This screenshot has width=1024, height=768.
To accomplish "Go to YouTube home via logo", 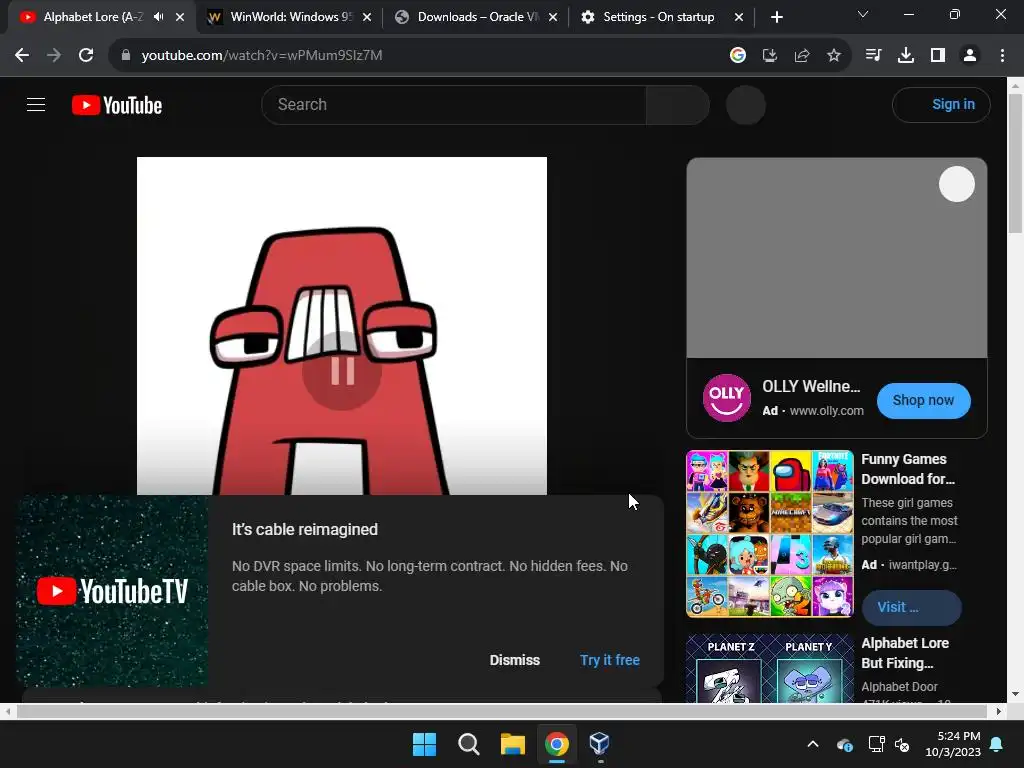I will pos(117,105).
